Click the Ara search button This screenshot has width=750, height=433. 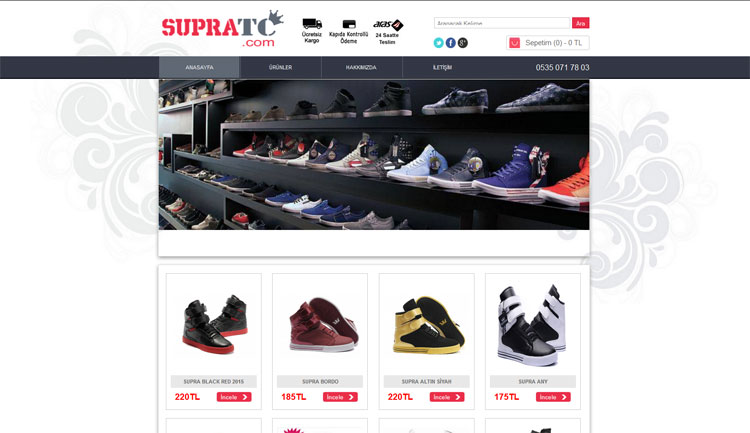click(x=580, y=23)
